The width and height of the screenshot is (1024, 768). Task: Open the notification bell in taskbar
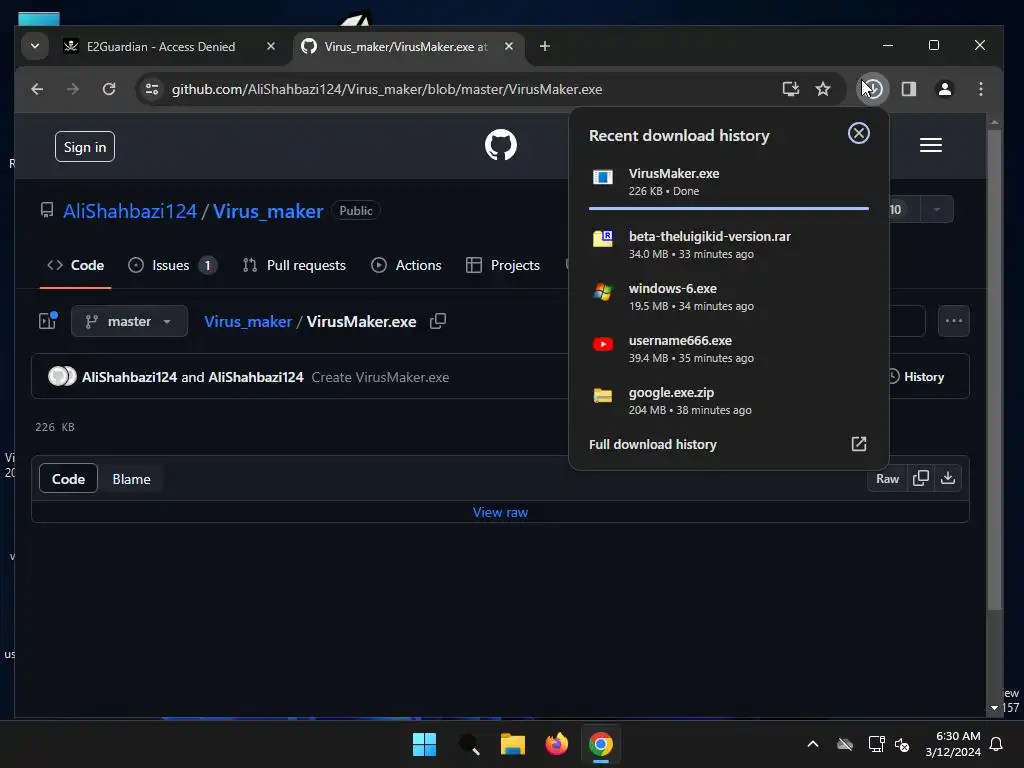[997, 744]
